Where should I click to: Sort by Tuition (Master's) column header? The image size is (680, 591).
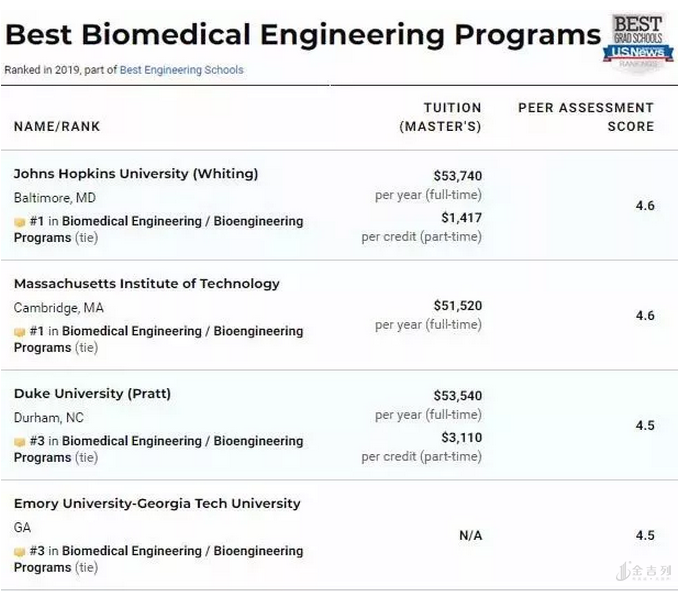click(x=441, y=117)
